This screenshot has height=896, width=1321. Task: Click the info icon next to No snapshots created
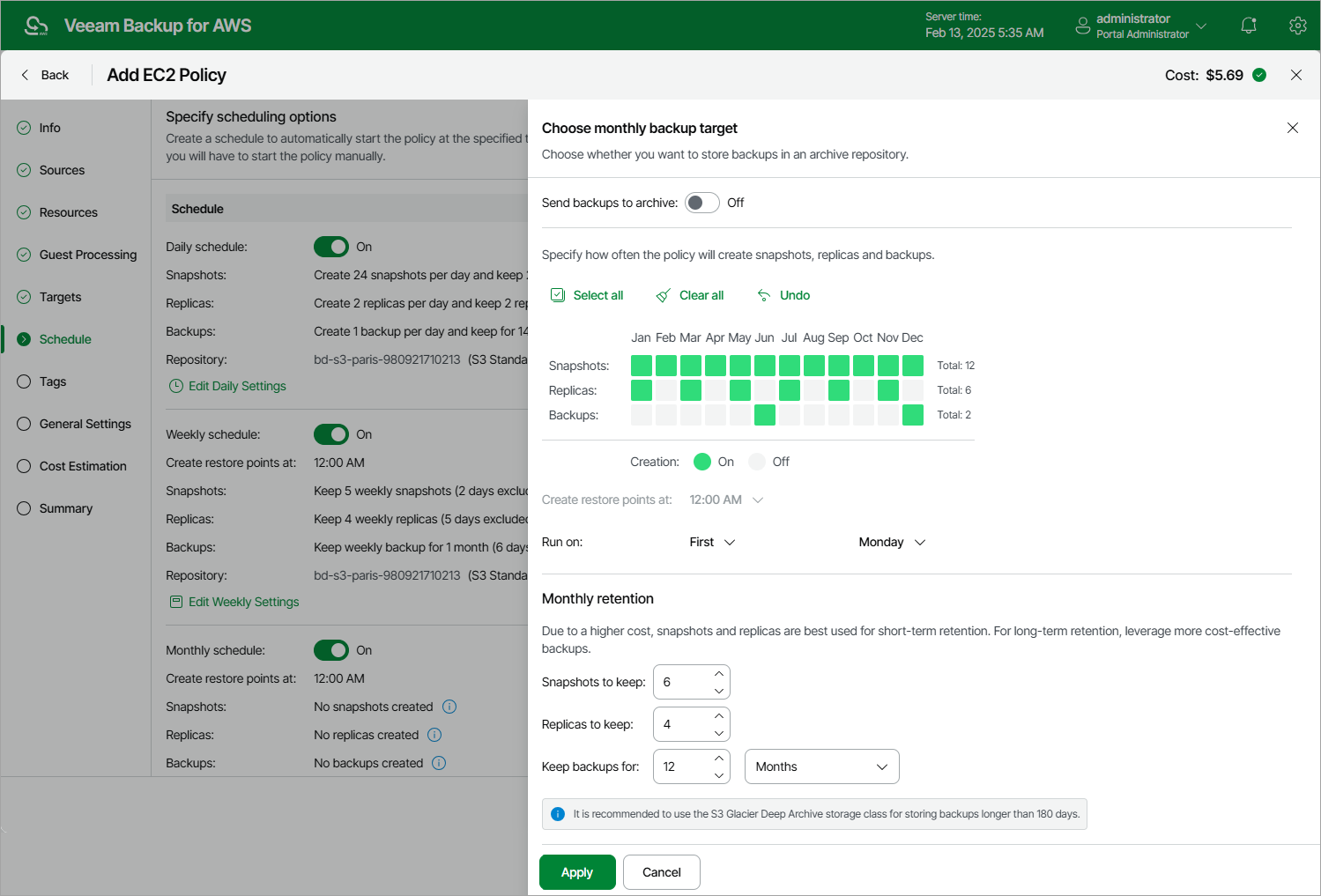(x=449, y=707)
